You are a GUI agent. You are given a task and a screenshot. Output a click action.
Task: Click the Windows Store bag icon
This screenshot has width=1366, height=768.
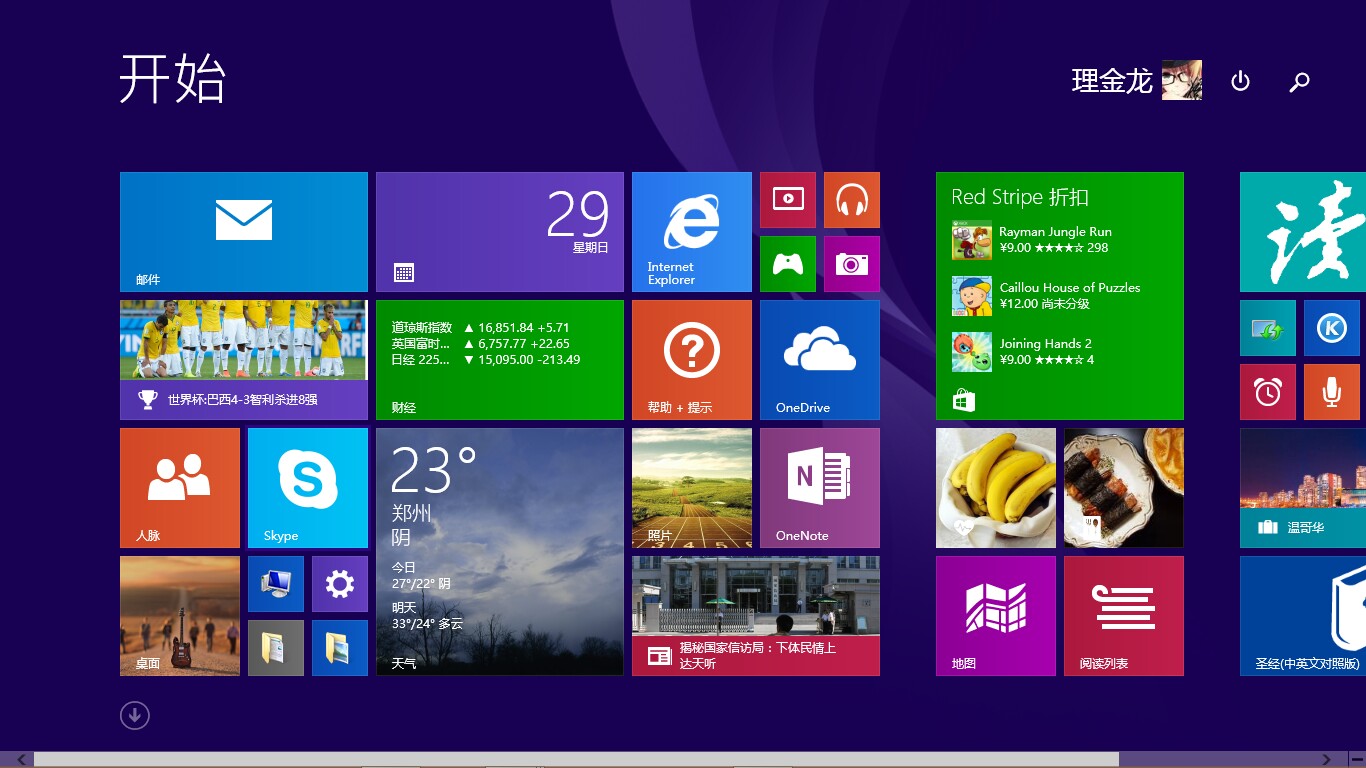pyautogui.click(x=964, y=401)
